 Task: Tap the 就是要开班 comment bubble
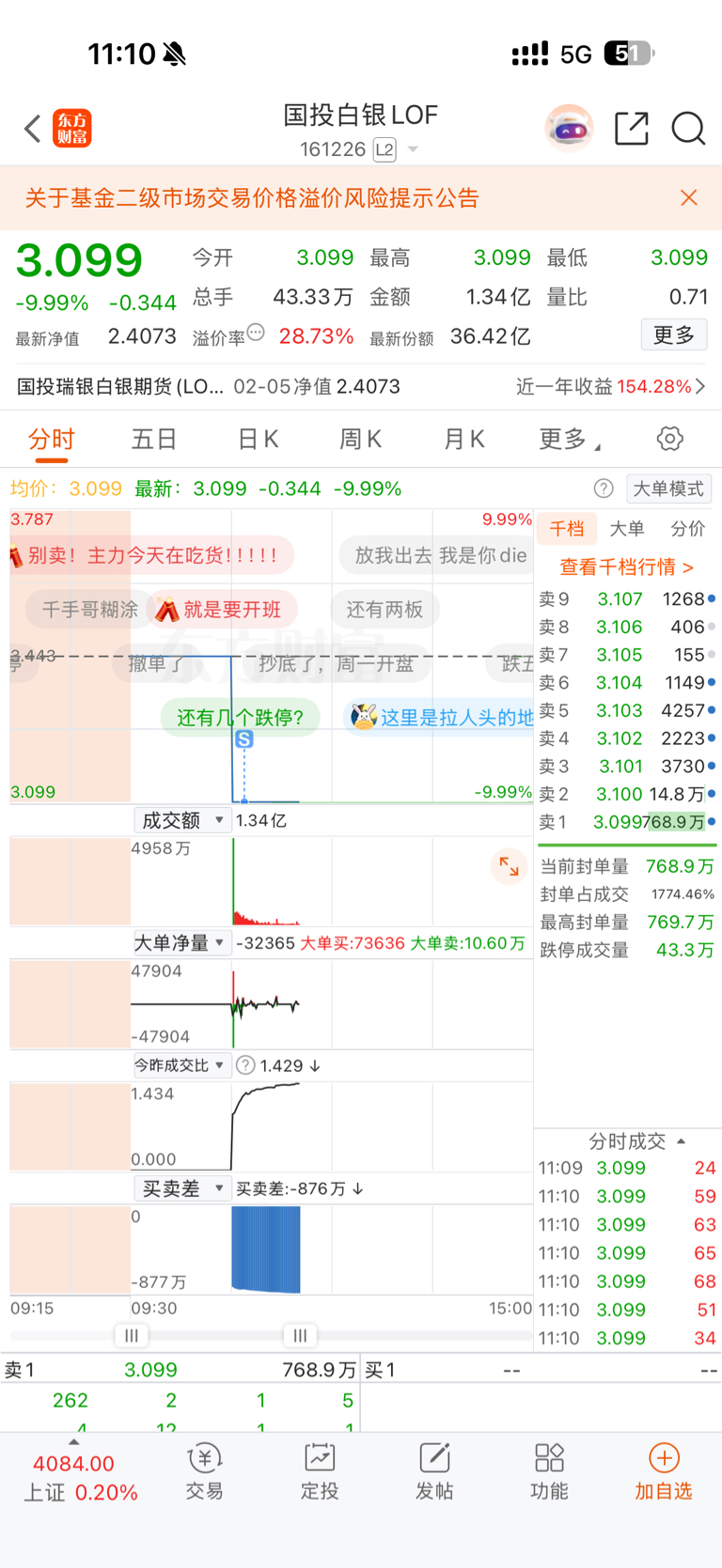click(x=222, y=610)
